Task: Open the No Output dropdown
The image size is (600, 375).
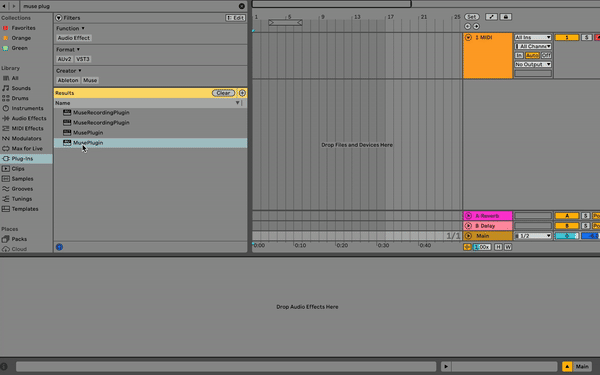Action: (x=533, y=64)
